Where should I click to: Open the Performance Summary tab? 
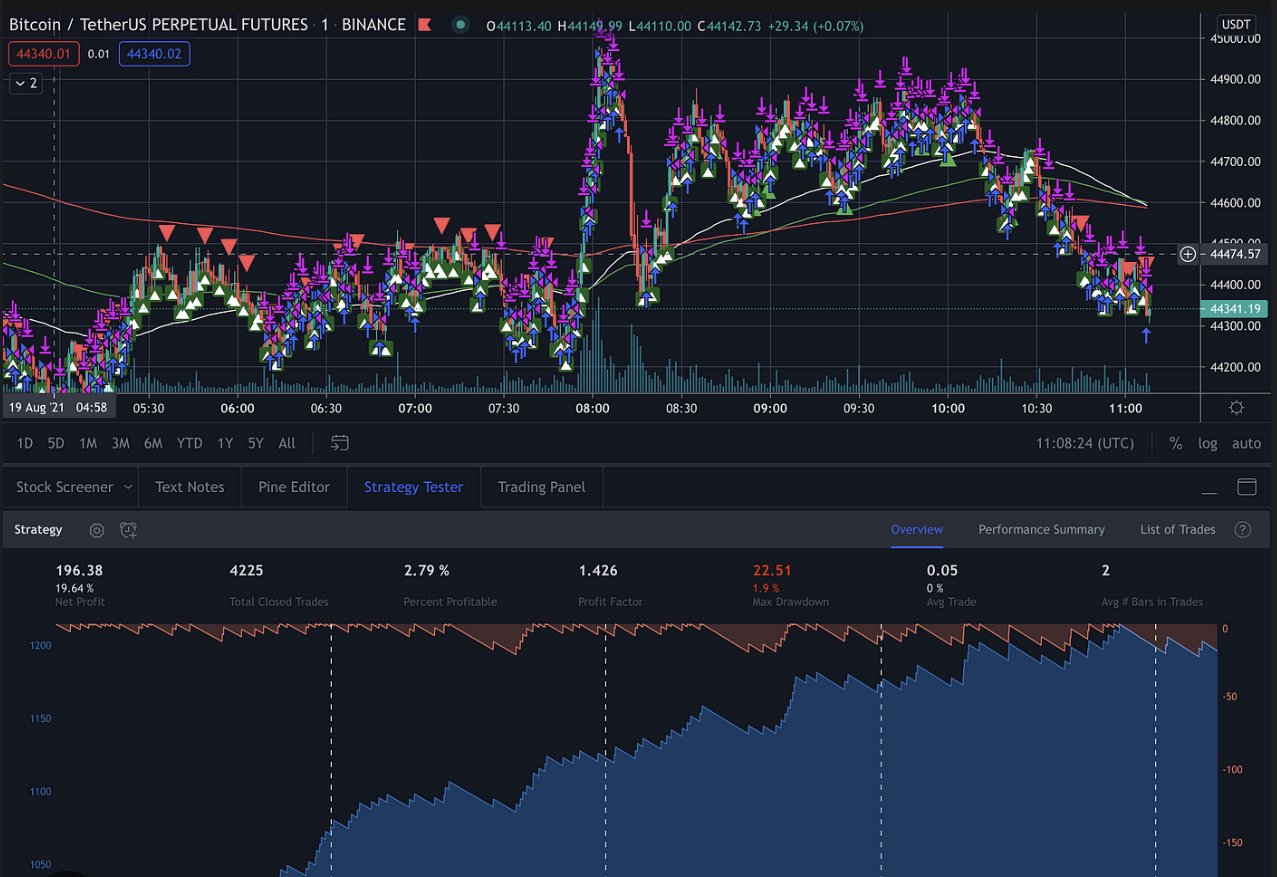coord(1041,530)
